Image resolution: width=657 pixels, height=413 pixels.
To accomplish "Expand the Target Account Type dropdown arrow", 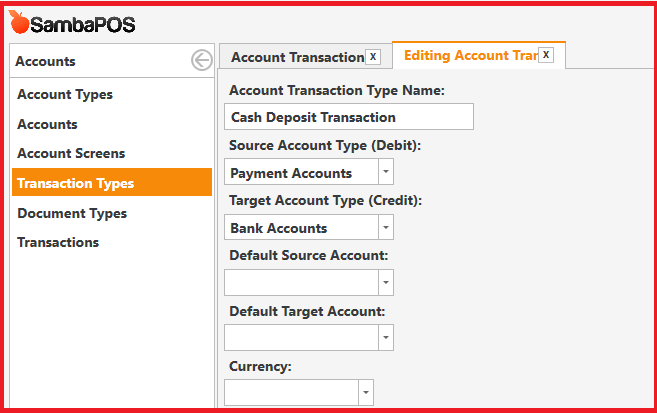I will [386, 227].
